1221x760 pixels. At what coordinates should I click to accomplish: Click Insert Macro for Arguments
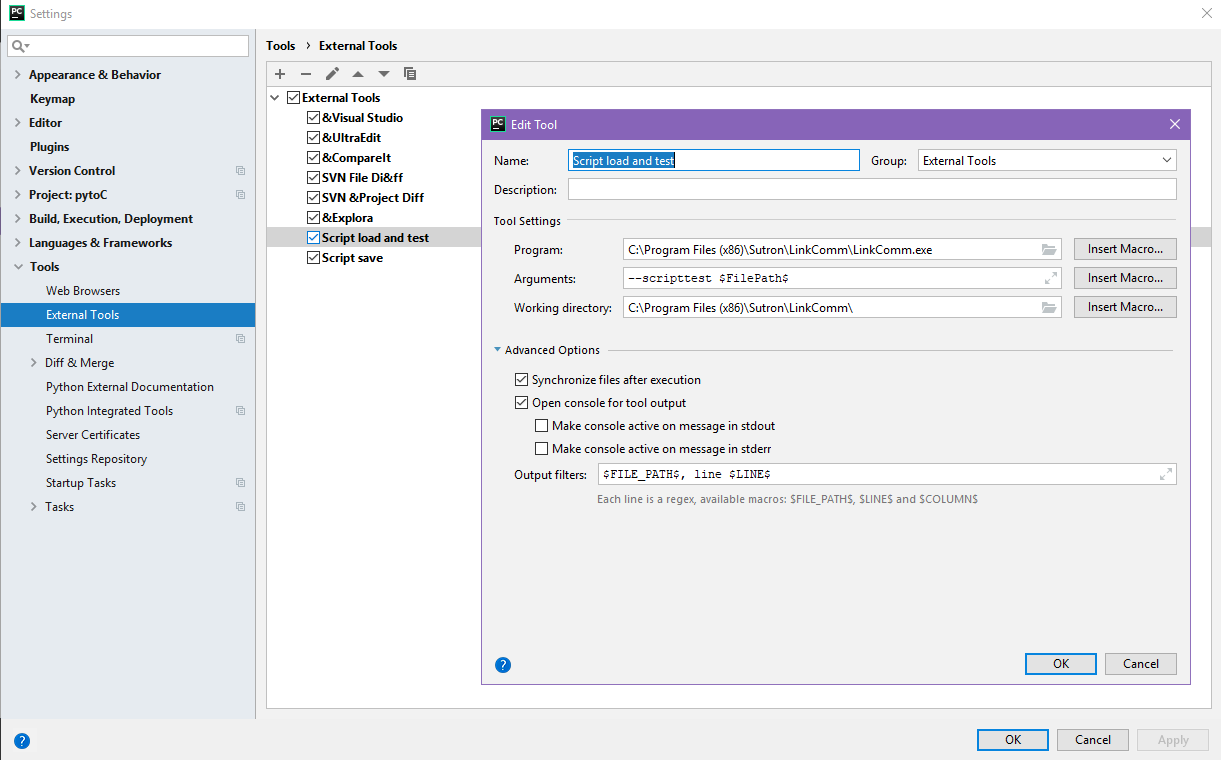tap(1125, 278)
